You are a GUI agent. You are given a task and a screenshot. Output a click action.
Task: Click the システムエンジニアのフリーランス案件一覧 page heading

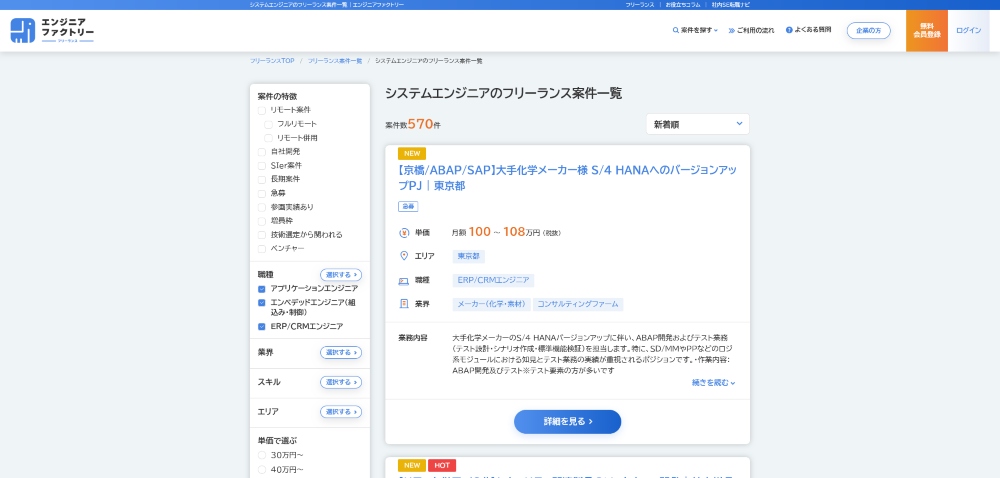[x=503, y=93]
